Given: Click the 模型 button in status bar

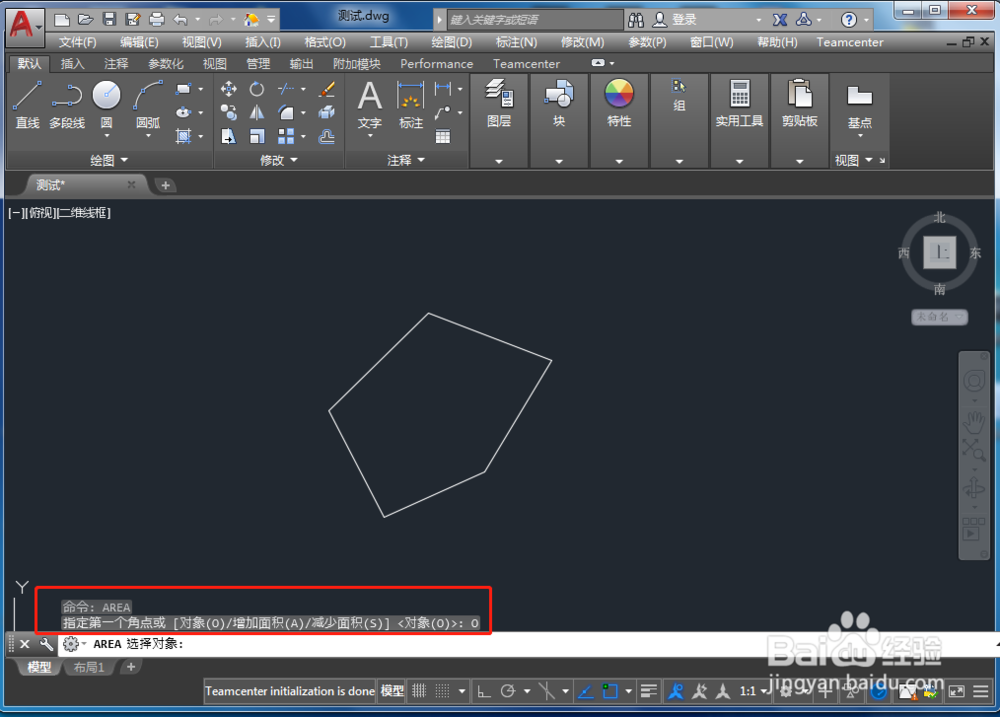Looking at the screenshot, I should pyautogui.click(x=392, y=691).
